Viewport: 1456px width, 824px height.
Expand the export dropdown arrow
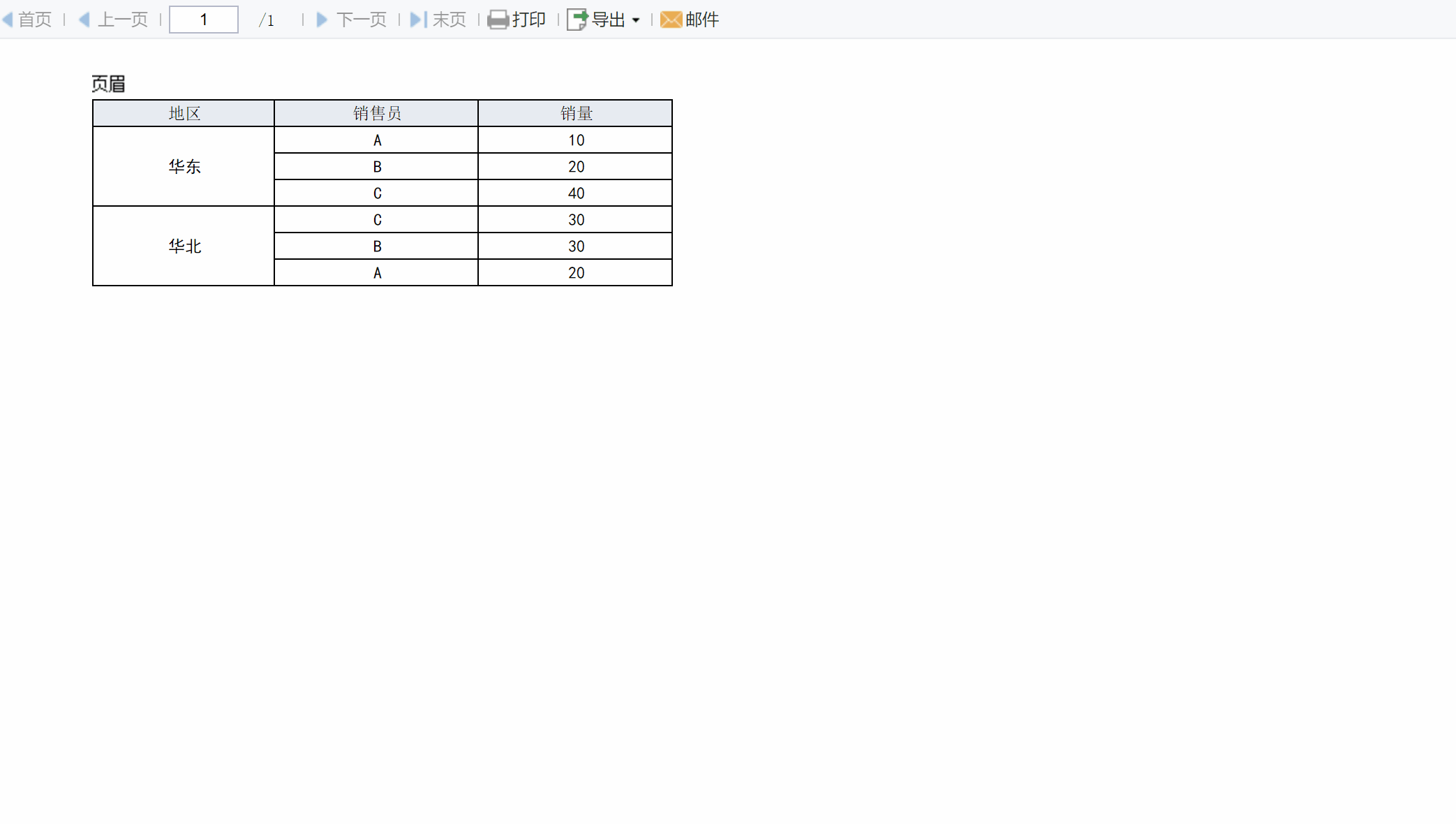(636, 20)
